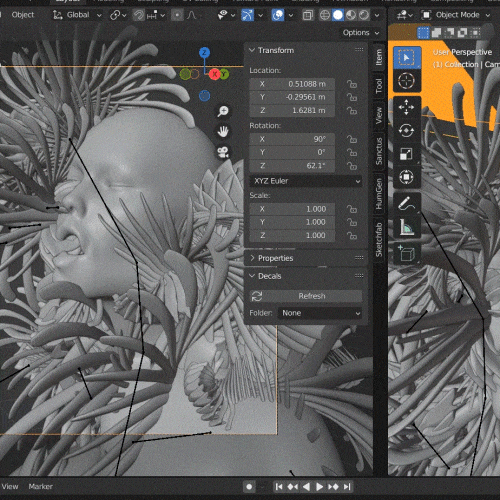Select the 3D Cursor tool
Screen dimensions: 500x500
pos(407,81)
